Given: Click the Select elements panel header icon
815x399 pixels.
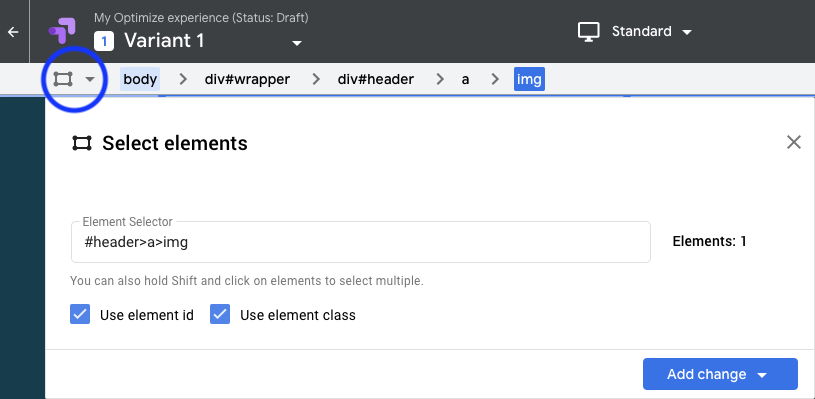Looking at the screenshot, I should (82, 143).
